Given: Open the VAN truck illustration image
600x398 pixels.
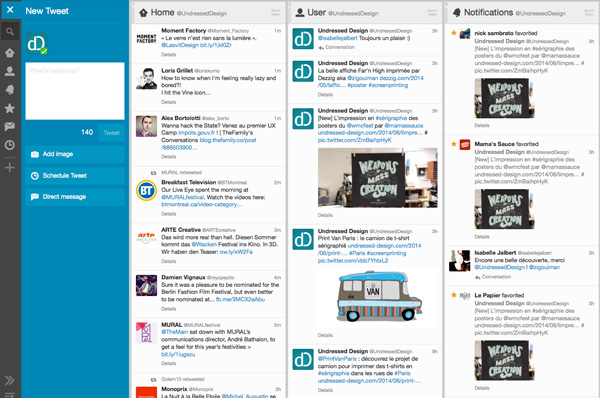Looking at the screenshot, I should pos(378,297).
